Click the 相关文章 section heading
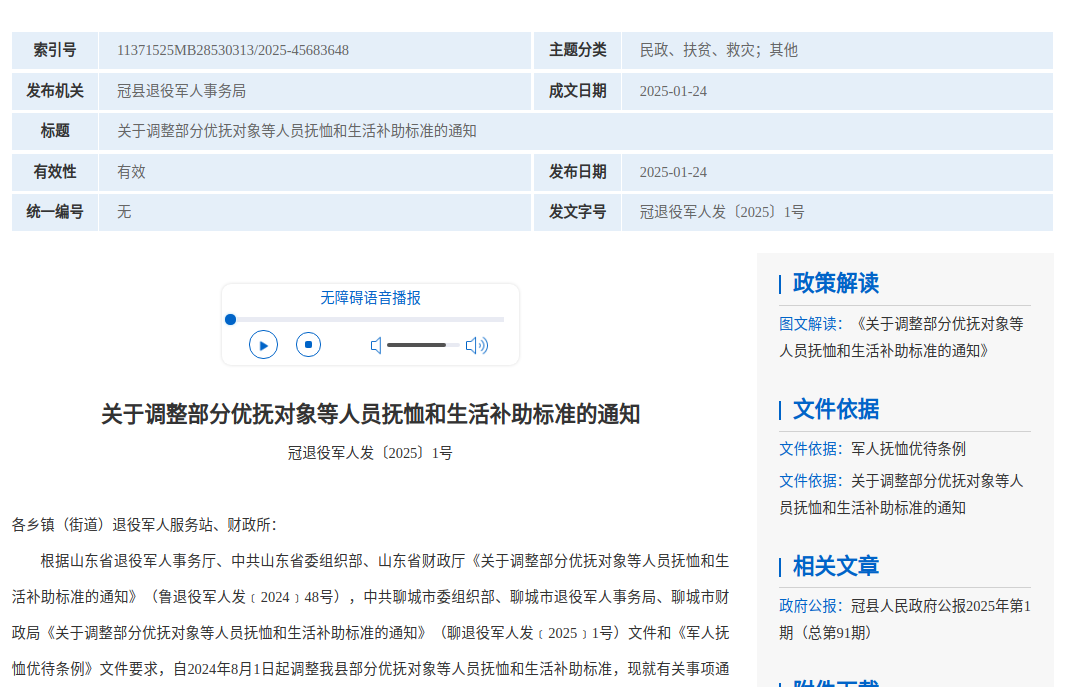Screen dimensions: 1069x687 point(836,566)
